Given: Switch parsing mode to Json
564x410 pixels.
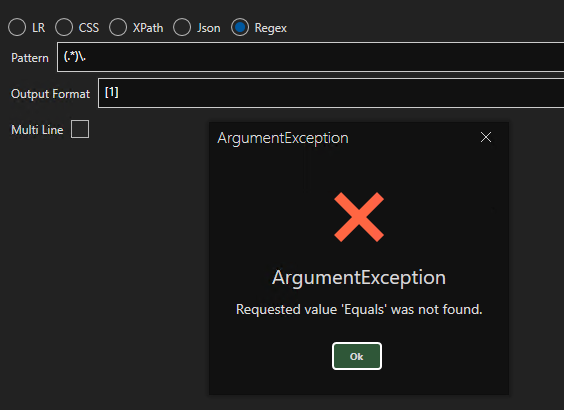Looking at the screenshot, I should click(182, 27).
